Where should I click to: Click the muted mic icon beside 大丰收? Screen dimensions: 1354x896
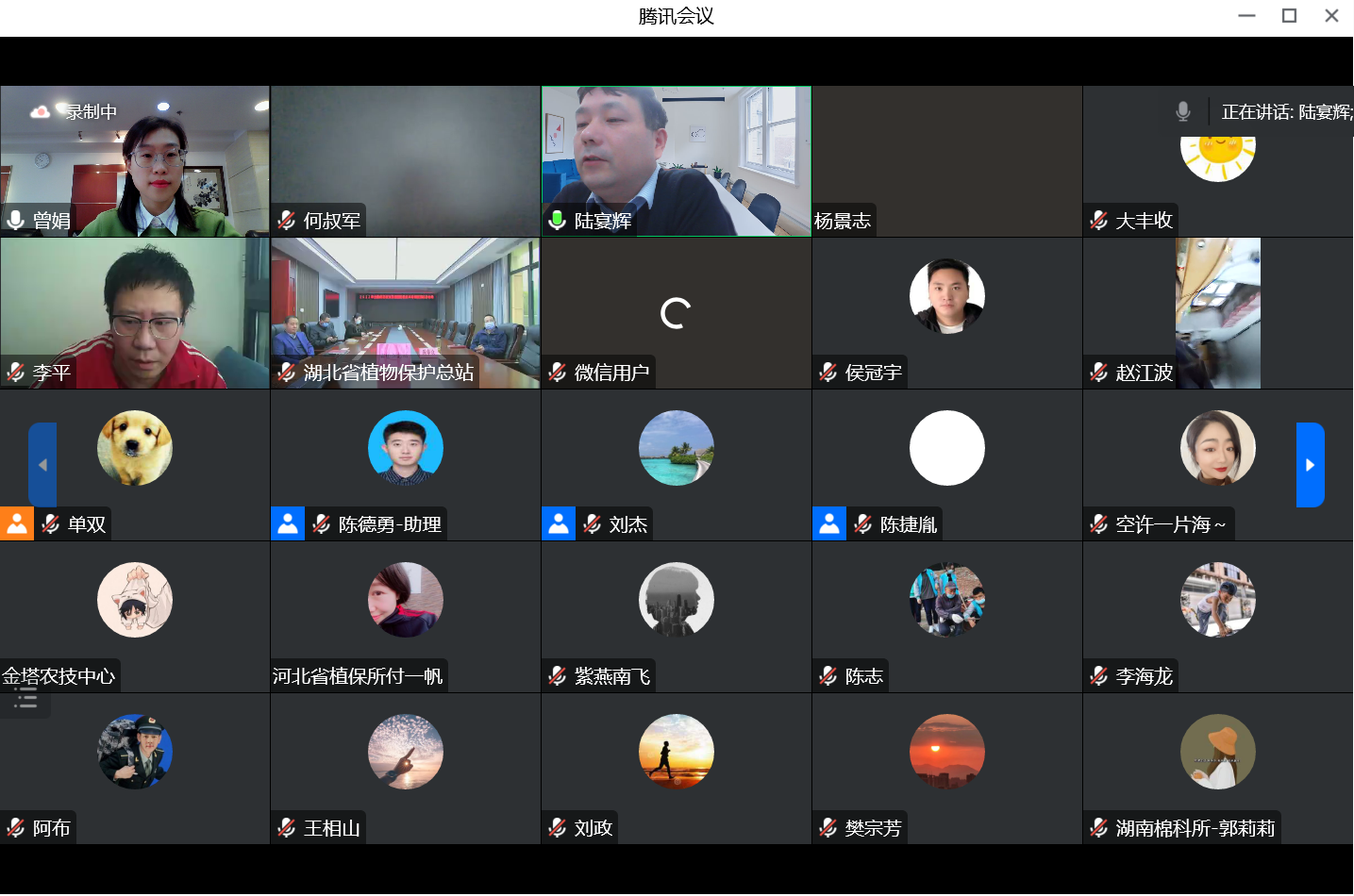1099,221
